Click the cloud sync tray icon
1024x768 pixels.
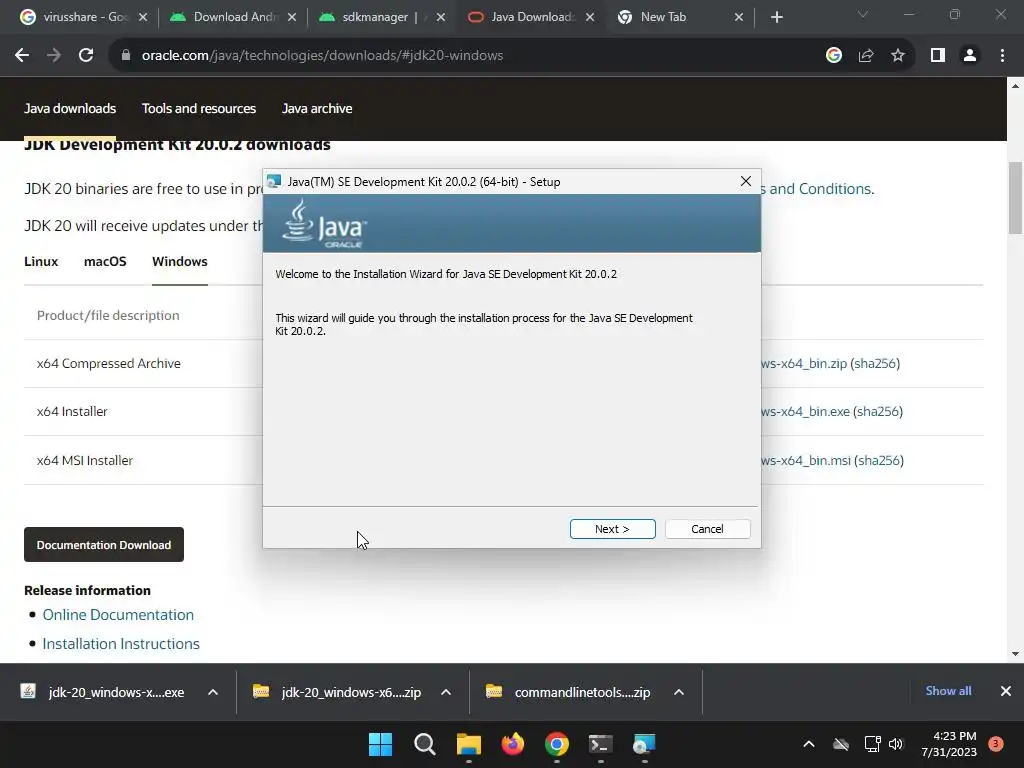(841, 744)
